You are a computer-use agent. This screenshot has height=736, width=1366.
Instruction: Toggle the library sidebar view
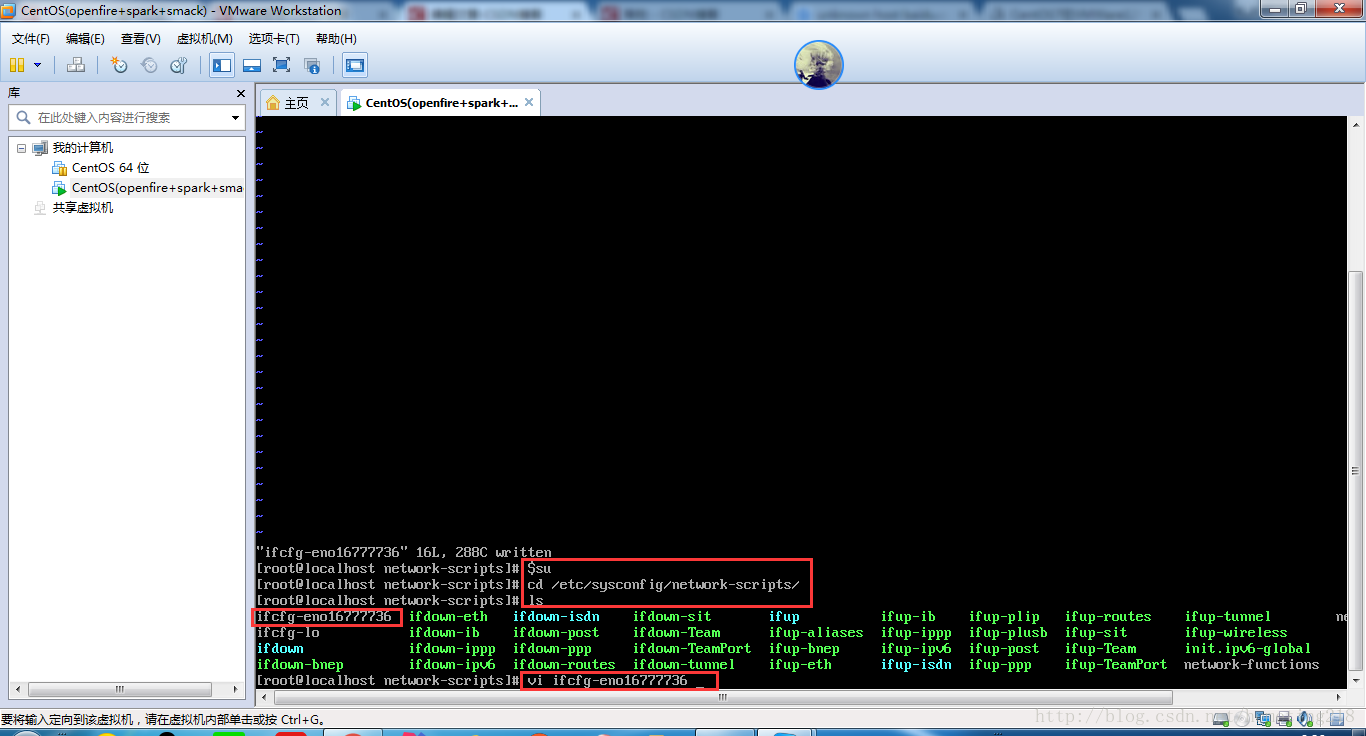(x=222, y=65)
